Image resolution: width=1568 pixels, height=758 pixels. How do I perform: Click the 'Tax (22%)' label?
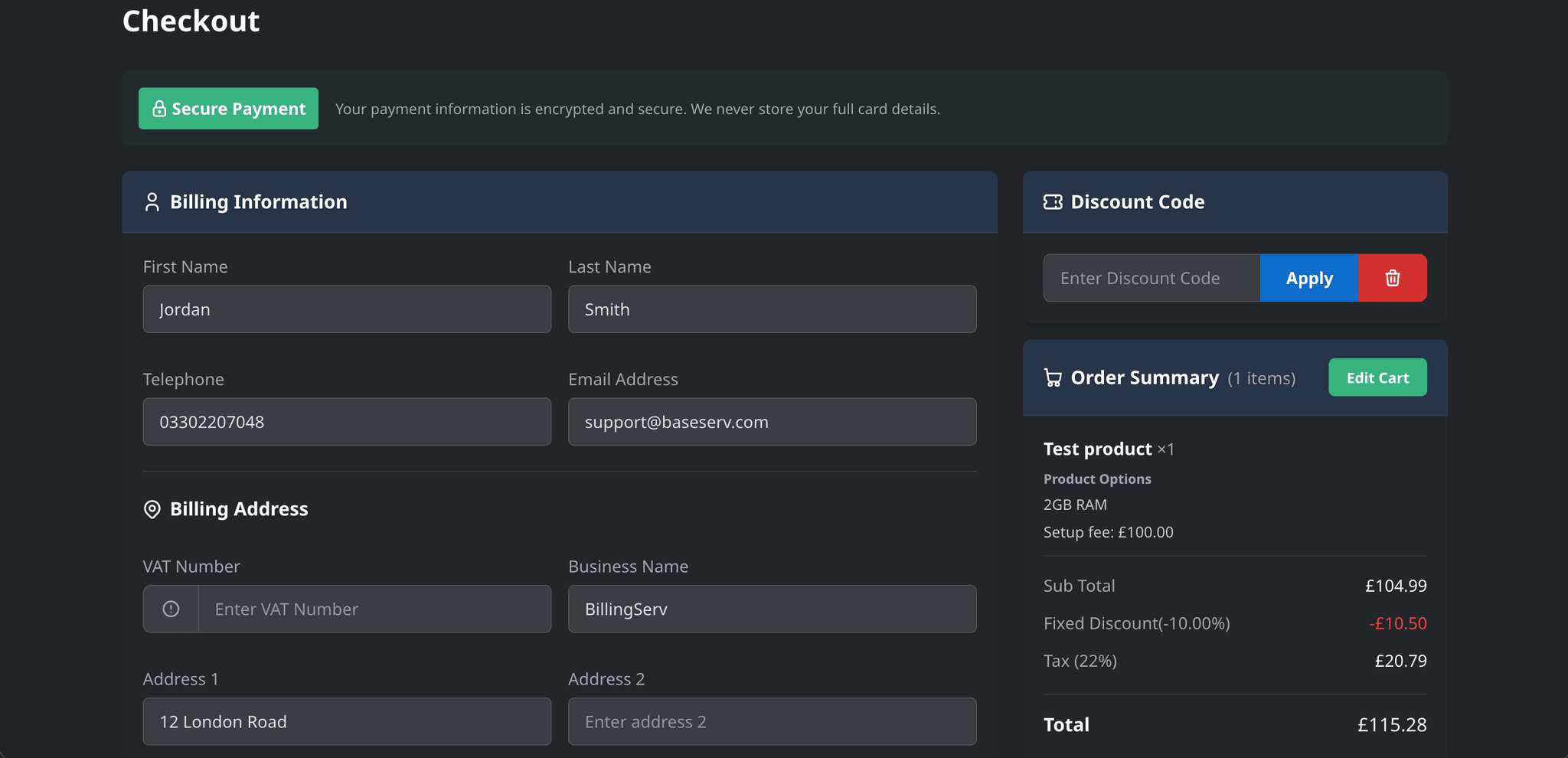1080,661
